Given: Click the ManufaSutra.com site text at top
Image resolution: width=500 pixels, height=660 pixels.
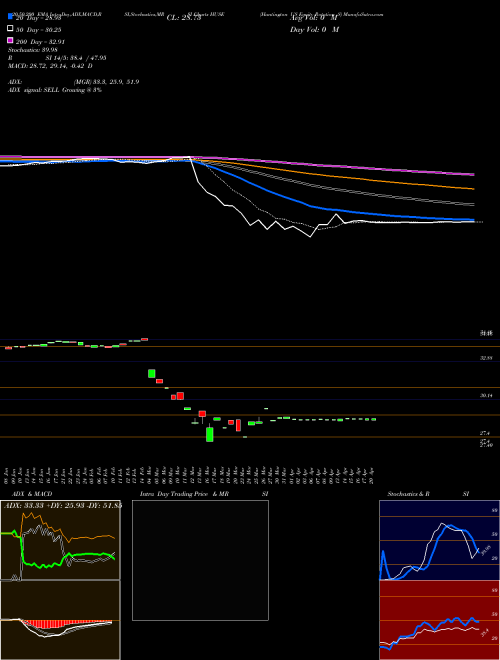Looking at the screenshot, I should pos(363,14).
